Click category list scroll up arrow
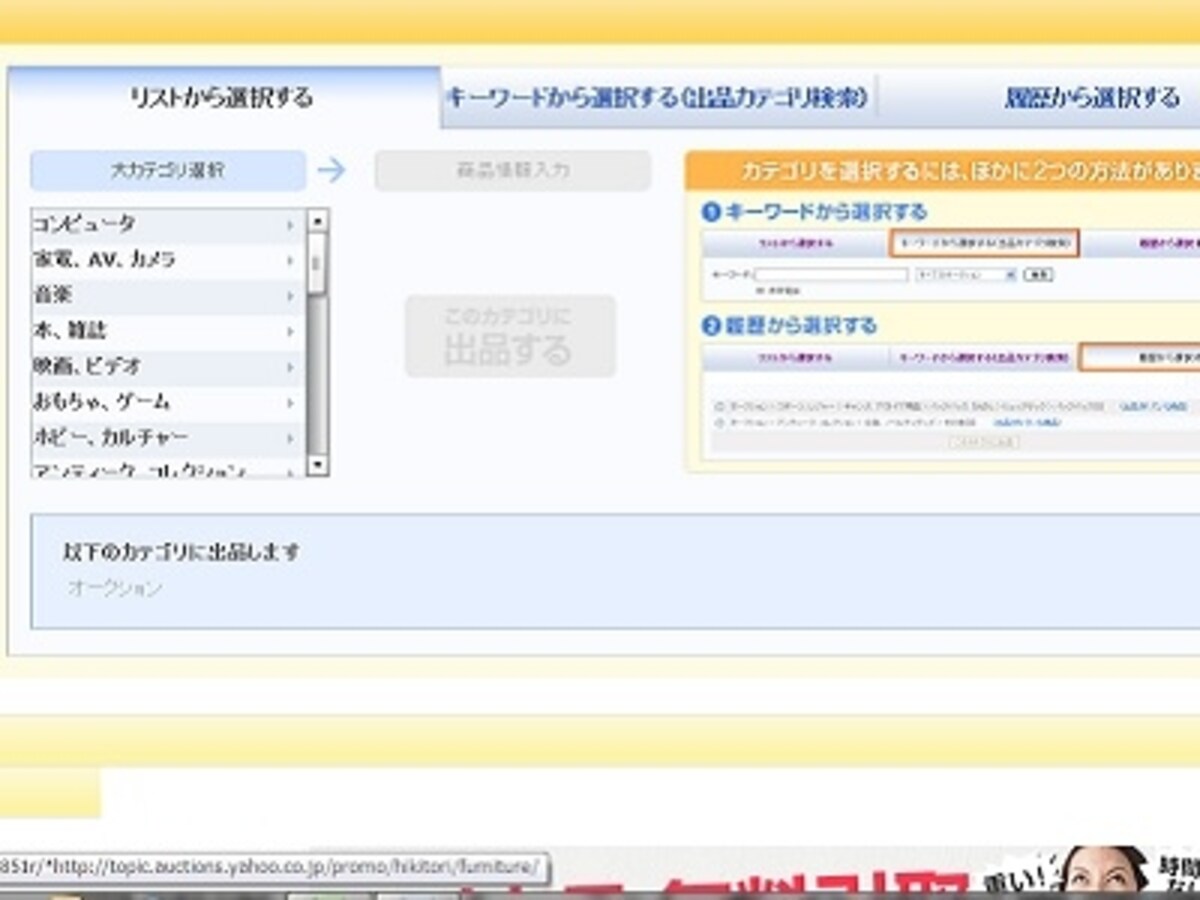 pos(317,220)
